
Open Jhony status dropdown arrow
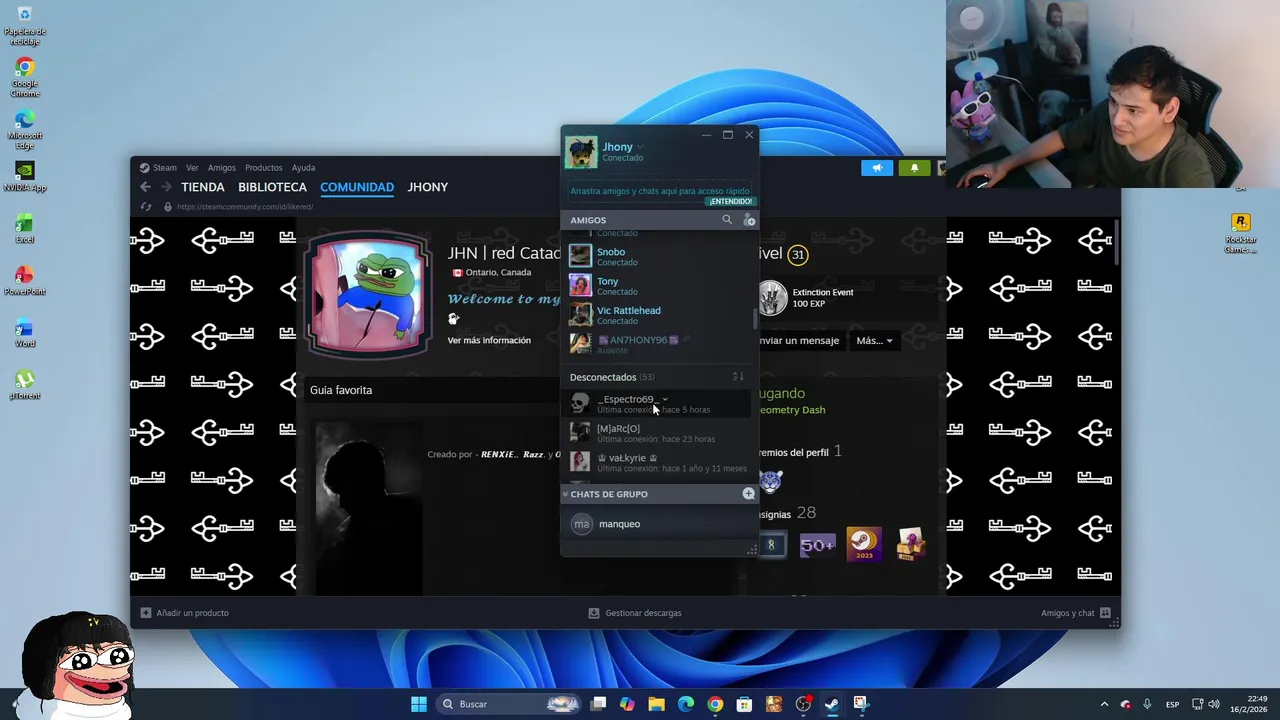(x=640, y=148)
